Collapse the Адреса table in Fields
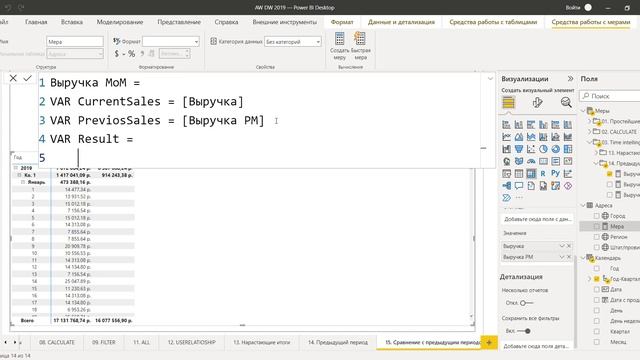 [x=583, y=205]
